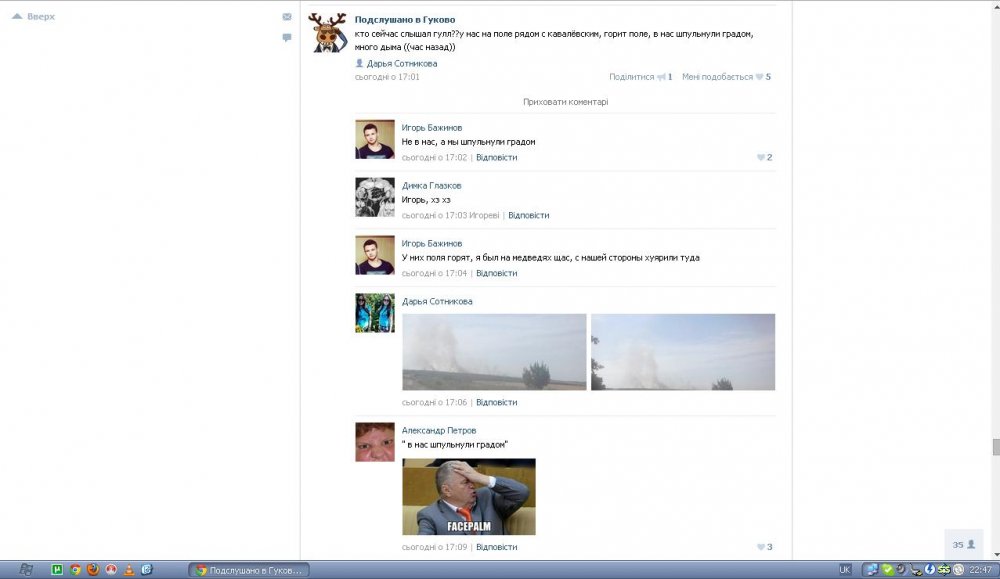1000x579 pixels.
Task: Click the speaker volume tray icon
Action: point(901,570)
